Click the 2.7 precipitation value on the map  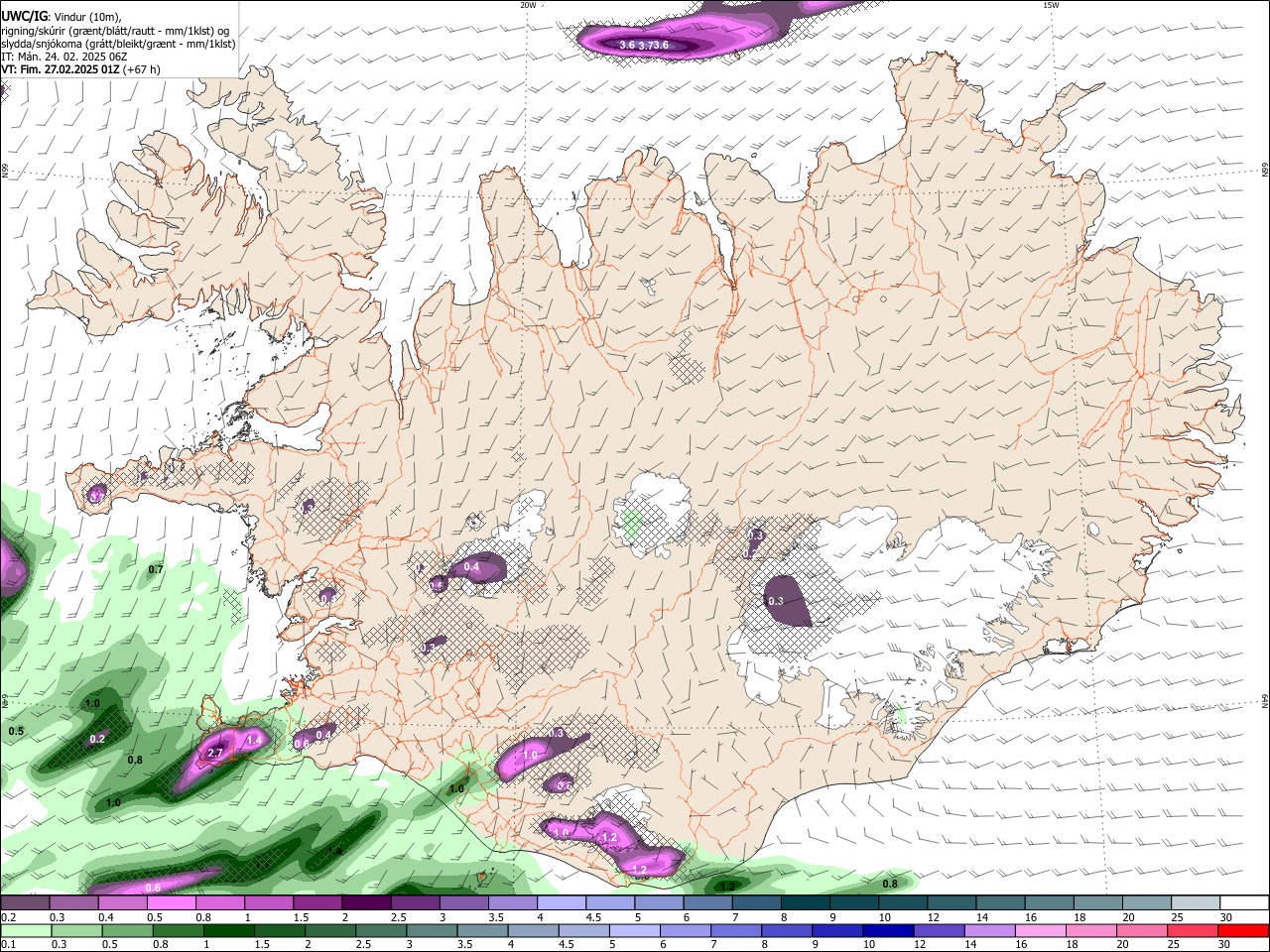point(215,754)
